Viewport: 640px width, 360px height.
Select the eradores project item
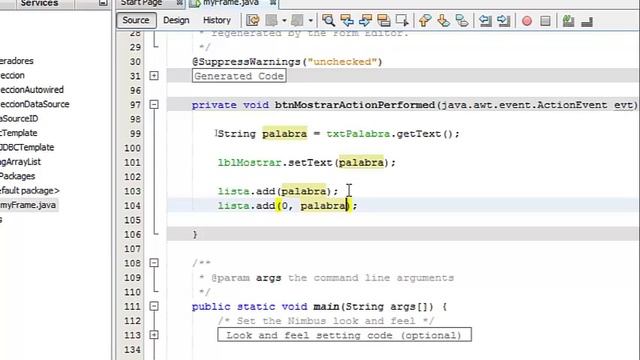click(x=17, y=61)
